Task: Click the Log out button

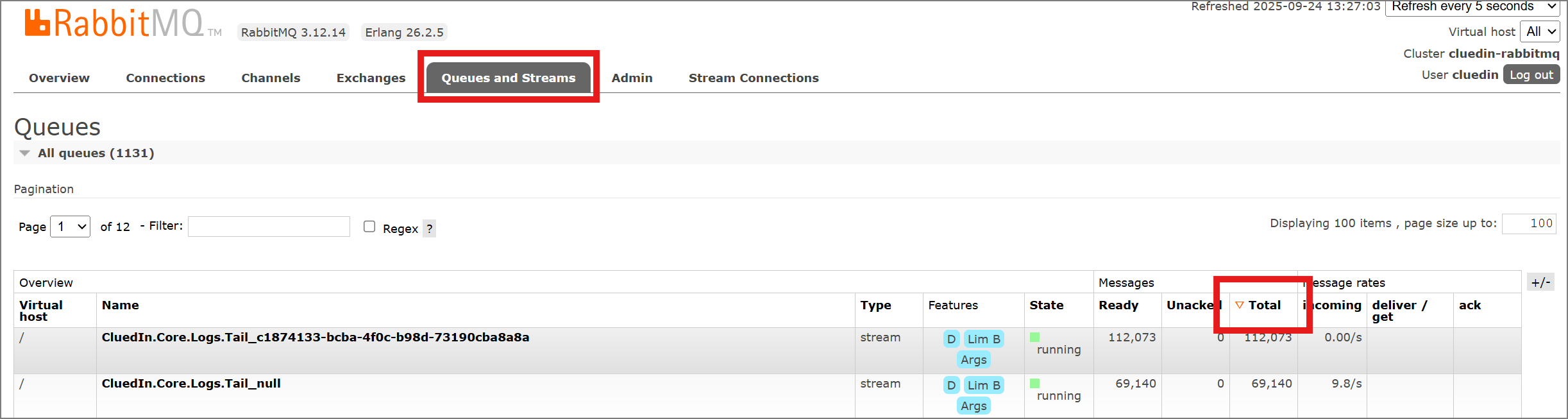Action: (x=1531, y=75)
